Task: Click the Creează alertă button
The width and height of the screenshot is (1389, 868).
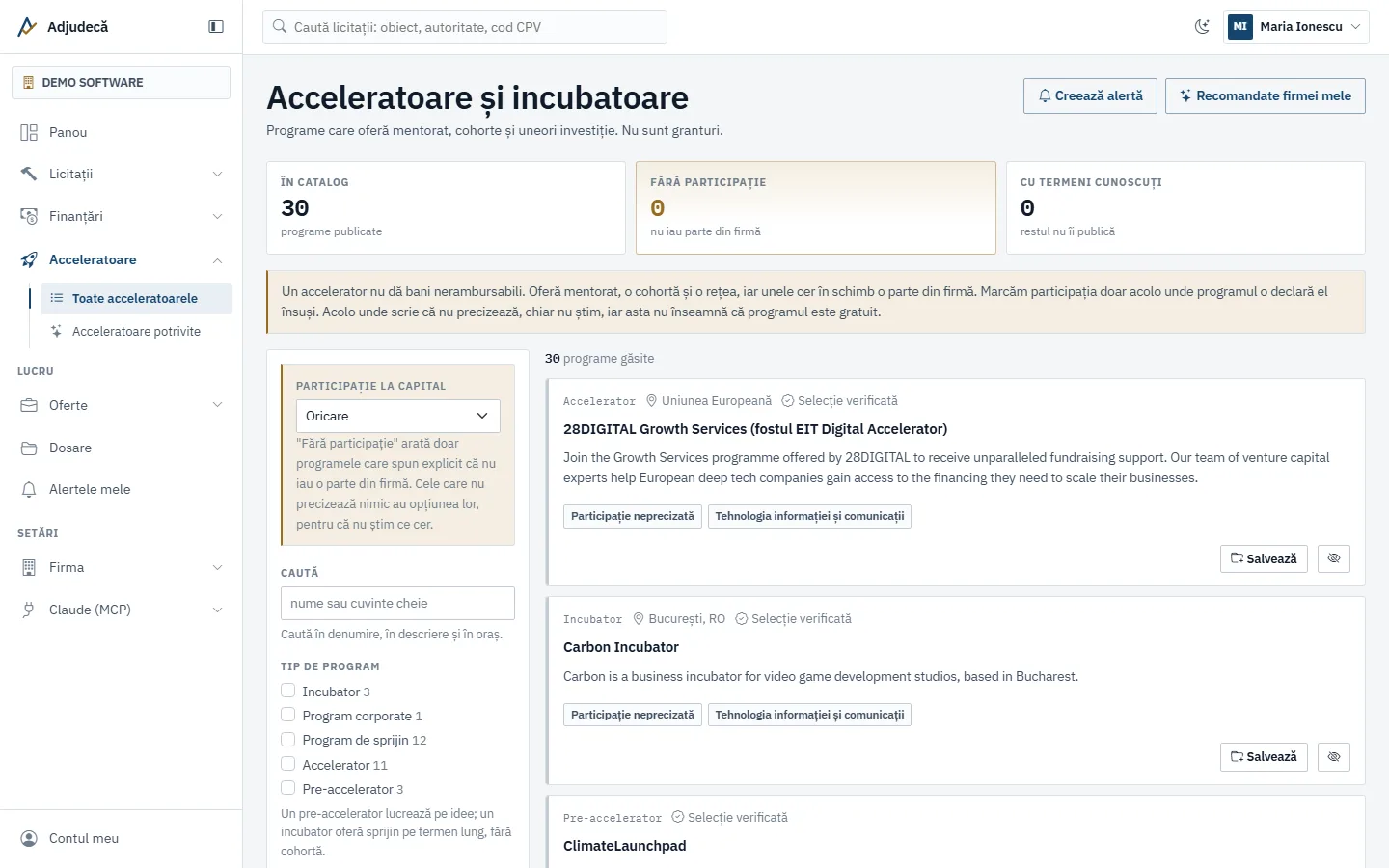Action: 1090,95
